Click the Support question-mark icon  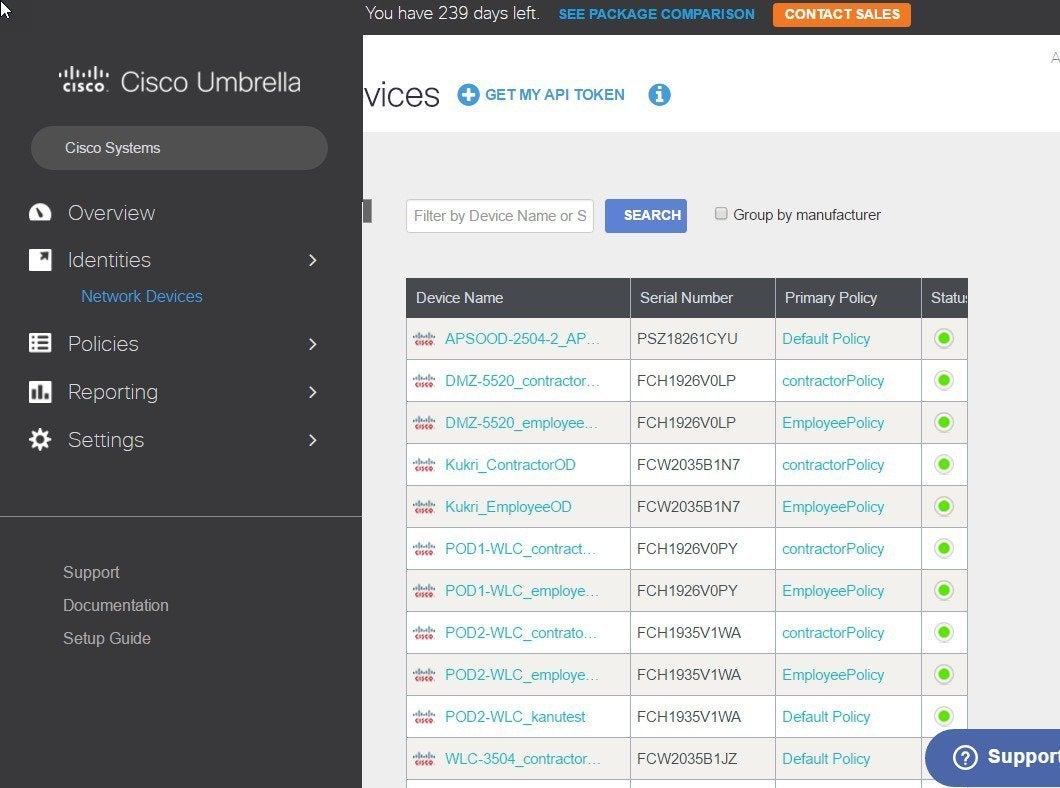[965, 758]
